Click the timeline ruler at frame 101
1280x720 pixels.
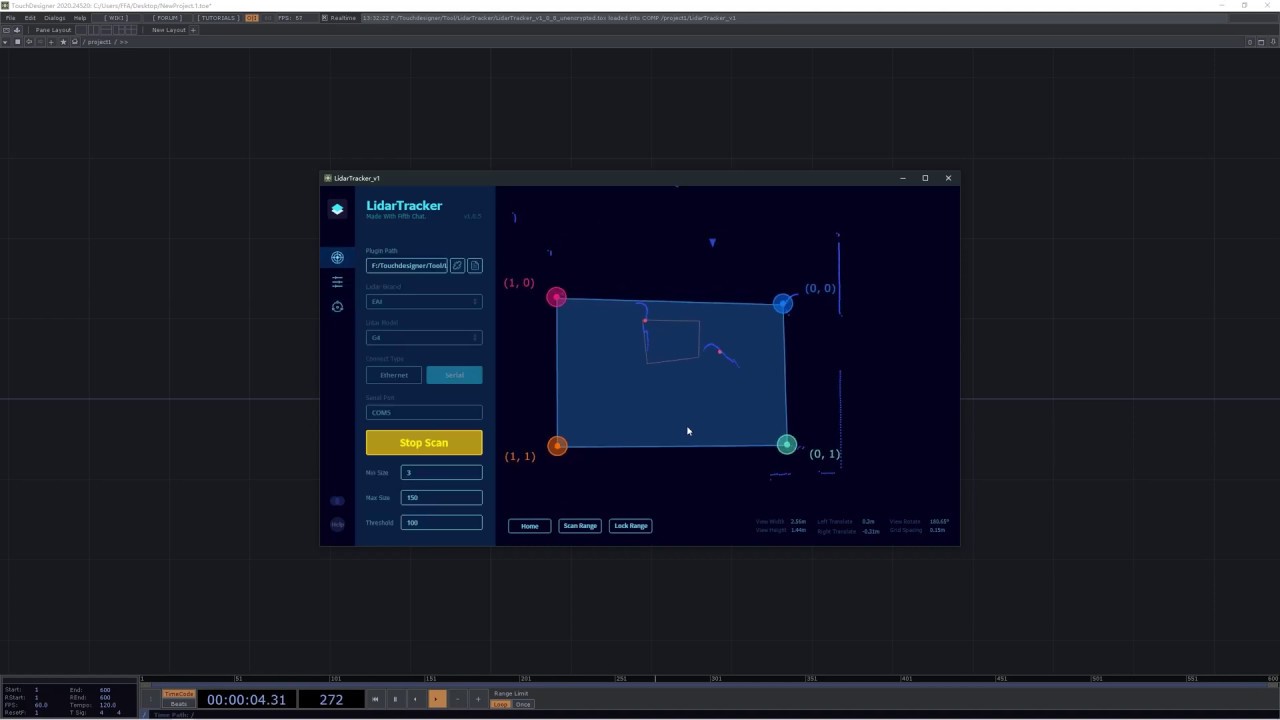click(335, 679)
